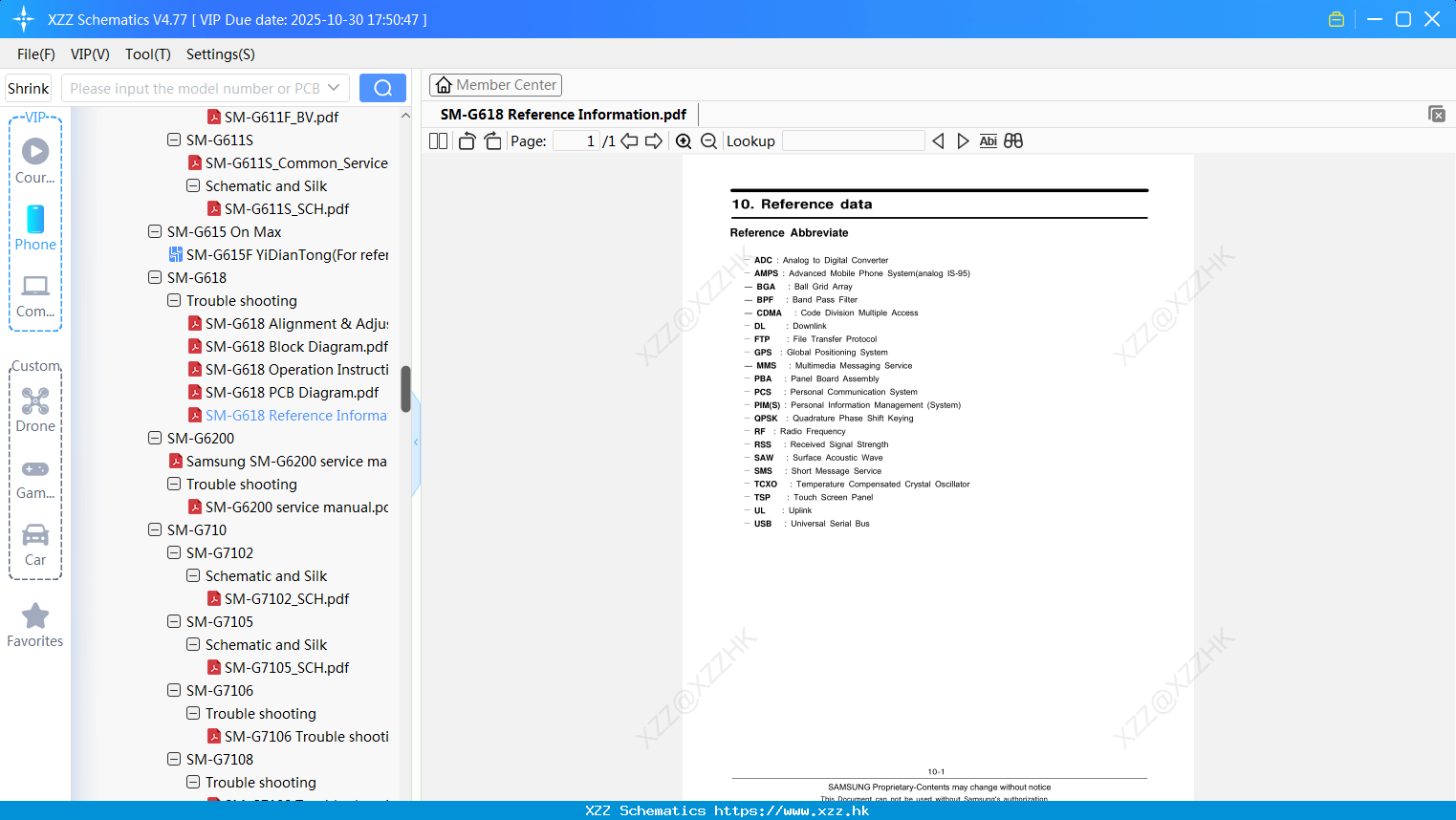The image size is (1456, 820).
Task: Click the blue search magnifier button
Action: click(x=382, y=88)
